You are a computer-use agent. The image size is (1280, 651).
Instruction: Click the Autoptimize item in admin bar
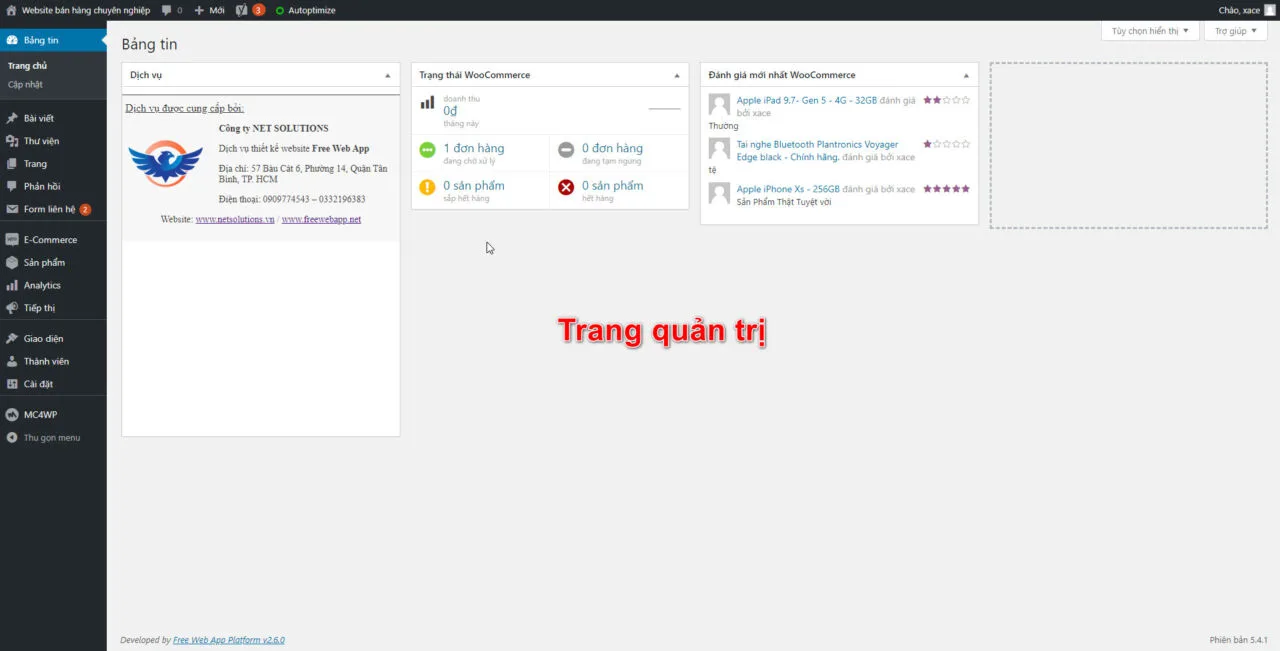(311, 10)
